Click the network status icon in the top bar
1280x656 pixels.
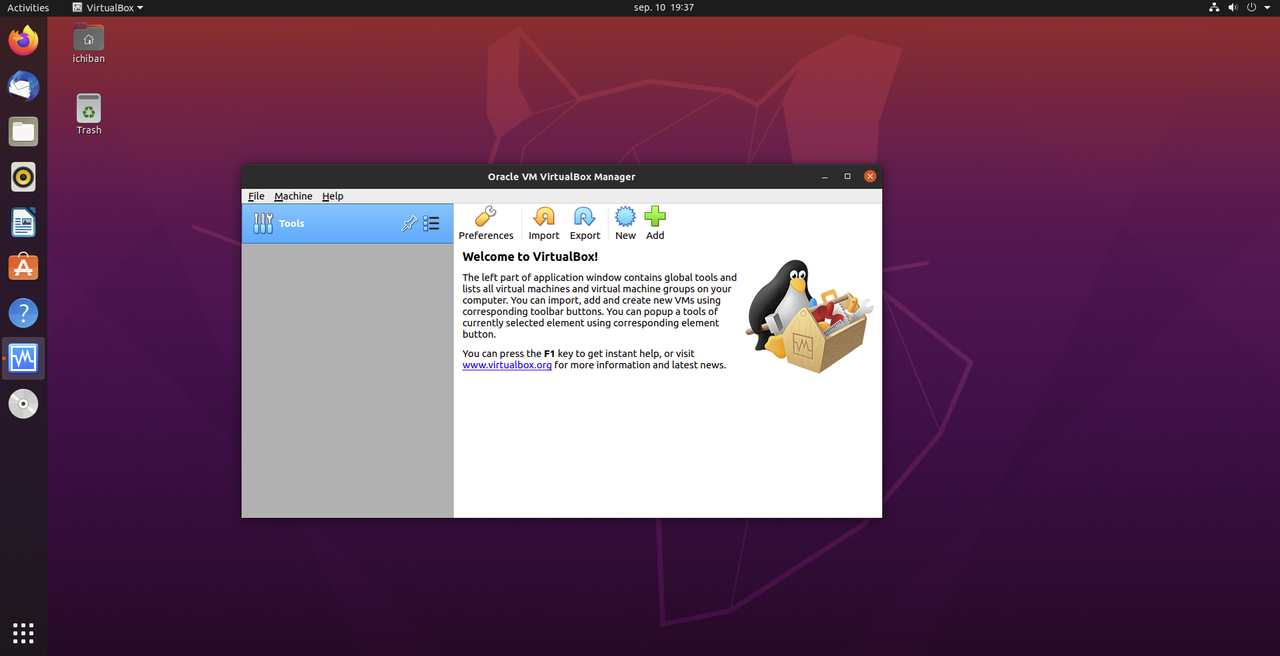click(1214, 7)
